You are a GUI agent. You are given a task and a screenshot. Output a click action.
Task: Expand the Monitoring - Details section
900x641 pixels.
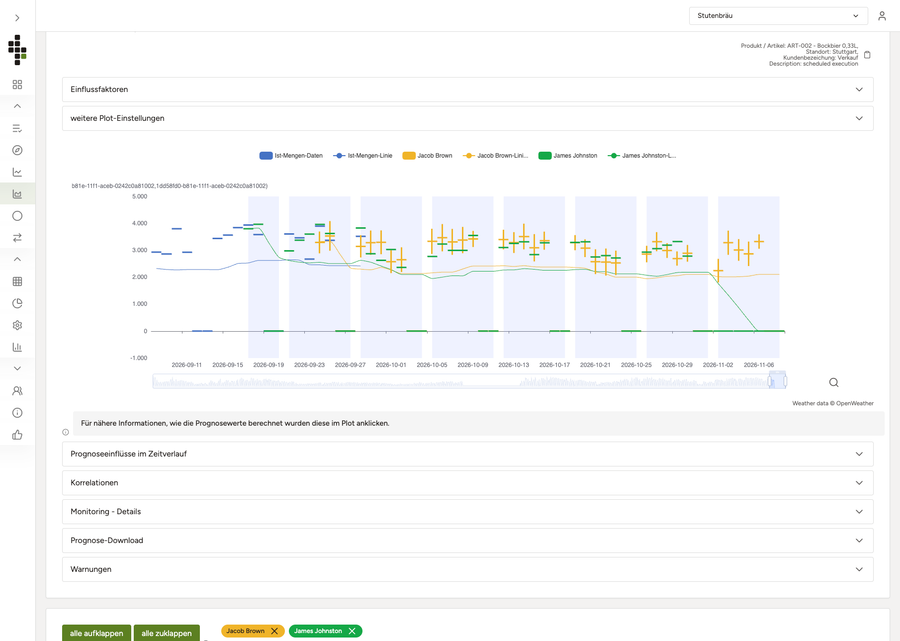[x=467, y=511]
